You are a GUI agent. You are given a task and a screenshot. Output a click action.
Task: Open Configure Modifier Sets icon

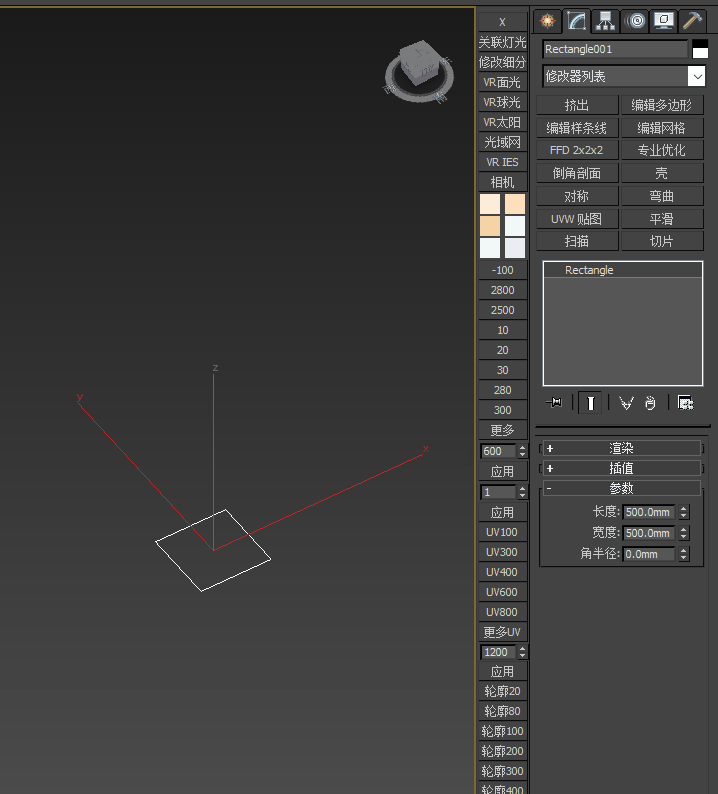click(686, 403)
